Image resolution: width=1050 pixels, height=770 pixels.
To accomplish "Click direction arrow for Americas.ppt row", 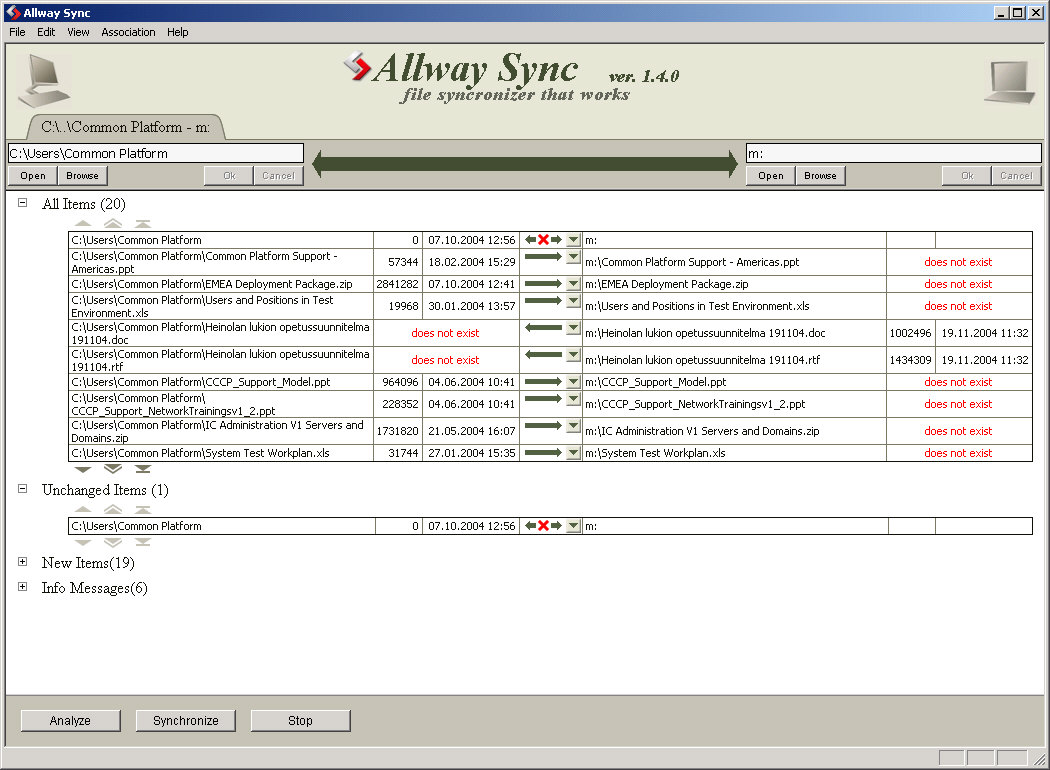I will [543, 256].
